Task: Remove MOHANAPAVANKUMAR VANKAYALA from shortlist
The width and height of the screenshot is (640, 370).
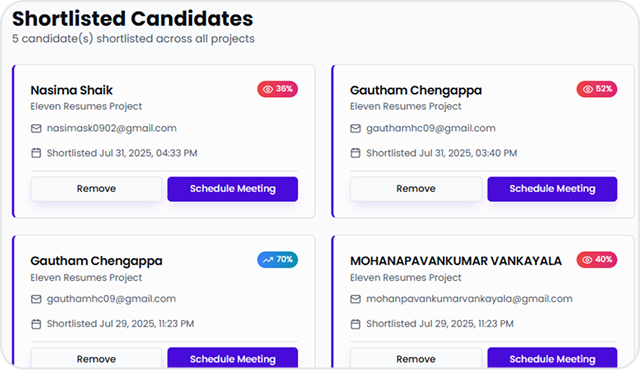Action: click(416, 358)
